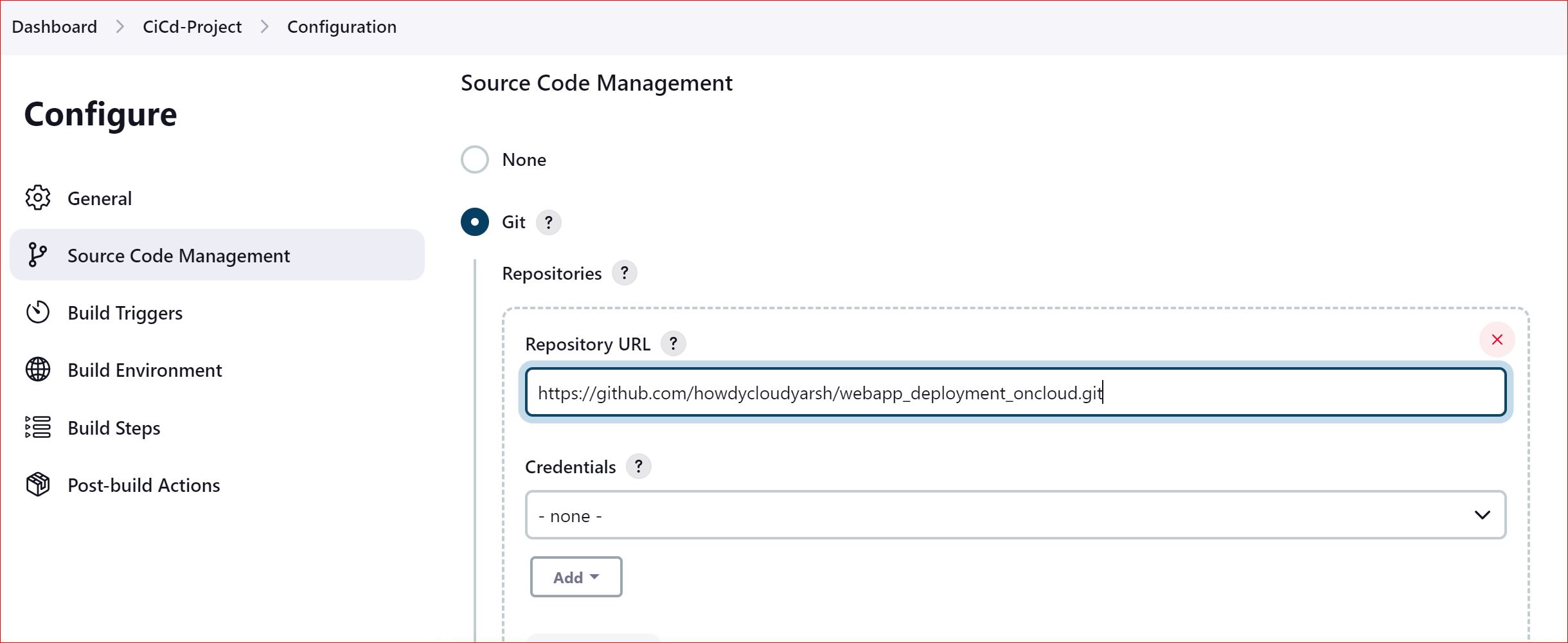Open the Credentials help question mark
The image size is (1568, 643).
point(638,466)
